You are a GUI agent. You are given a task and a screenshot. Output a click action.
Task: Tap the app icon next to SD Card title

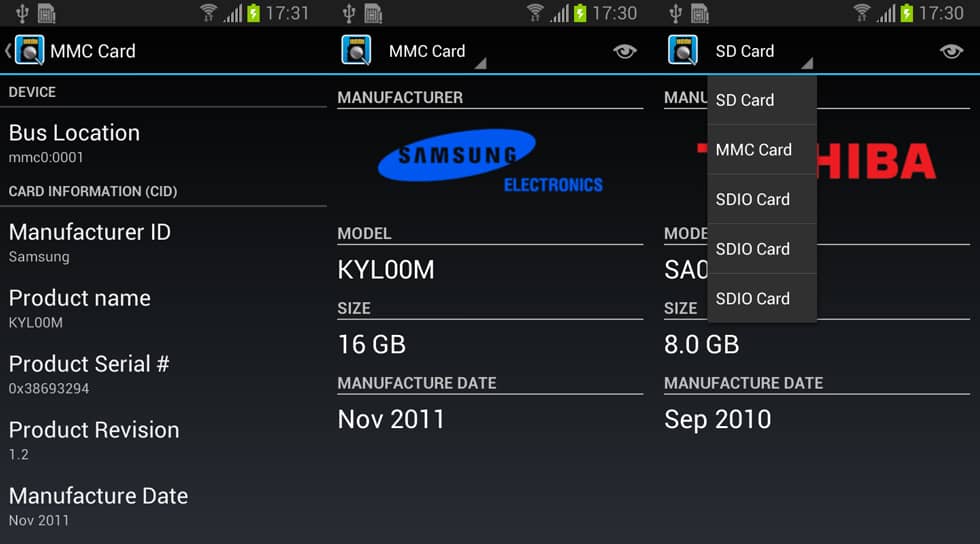pyautogui.click(x=682, y=51)
